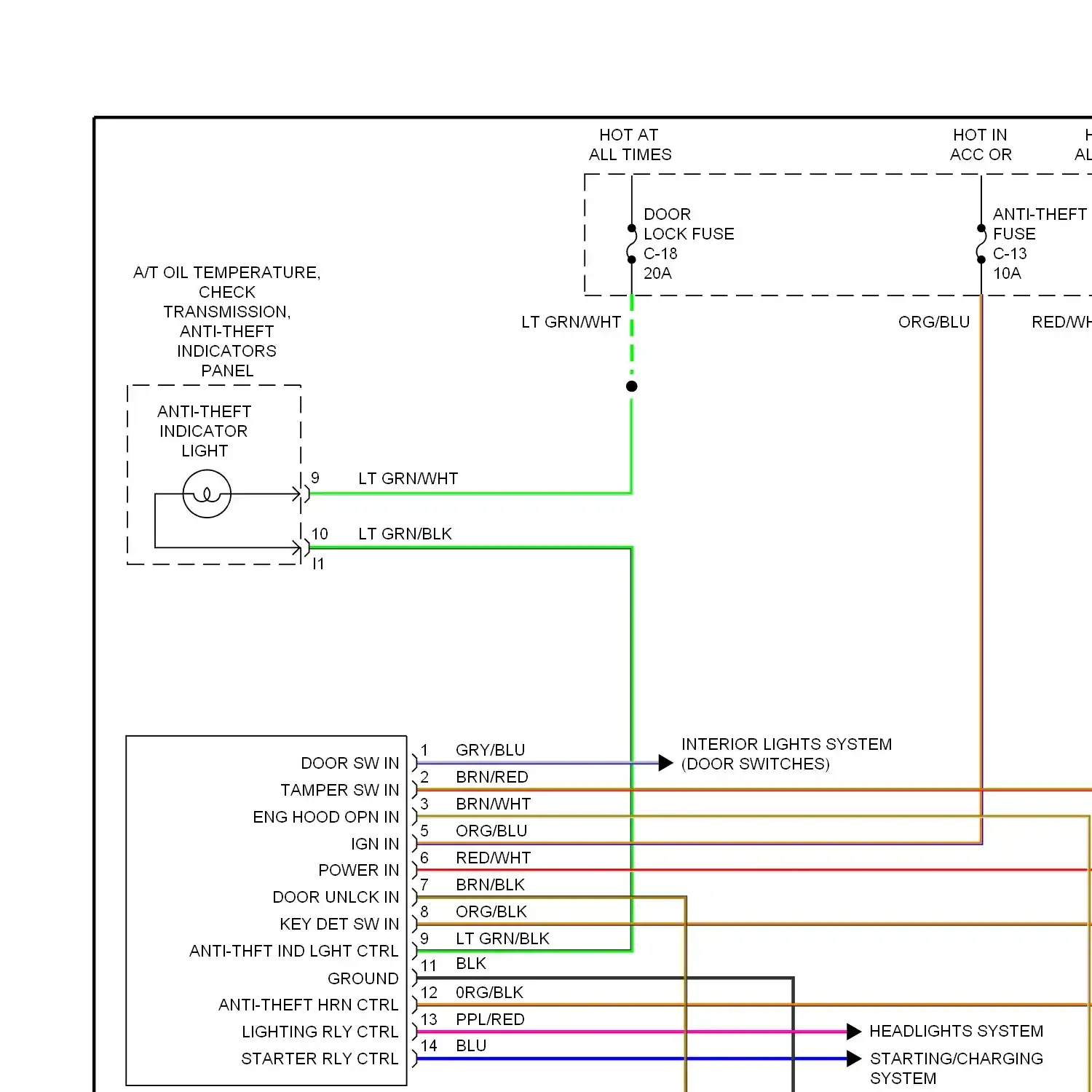Select the A/T OIL TEMPERATURE indicators panel title
Screen dimensions: 1092x1092
tap(227, 322)
